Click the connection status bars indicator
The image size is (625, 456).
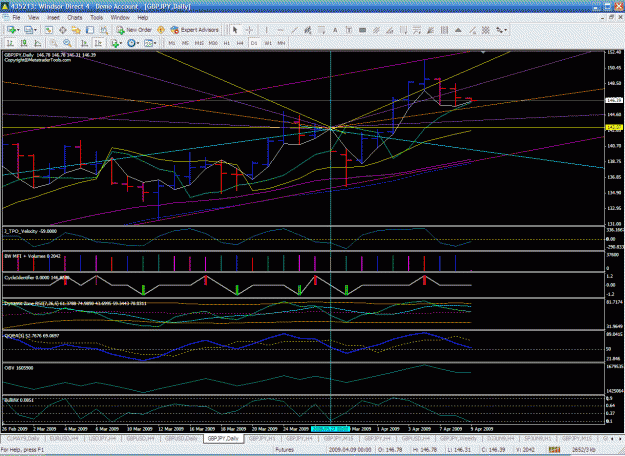pyautogui.click(x=554, y=450)
